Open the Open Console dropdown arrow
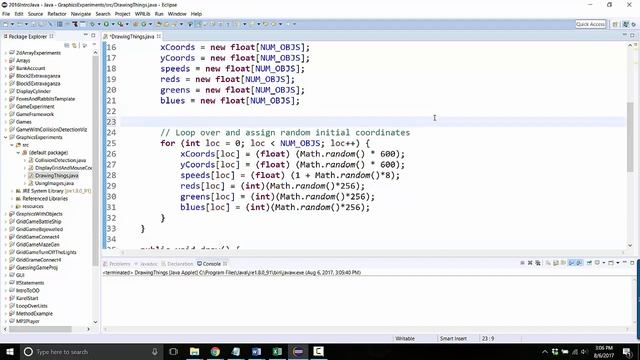Image resolution: width=640 pixels, height=360 pixels. (618, 263)
